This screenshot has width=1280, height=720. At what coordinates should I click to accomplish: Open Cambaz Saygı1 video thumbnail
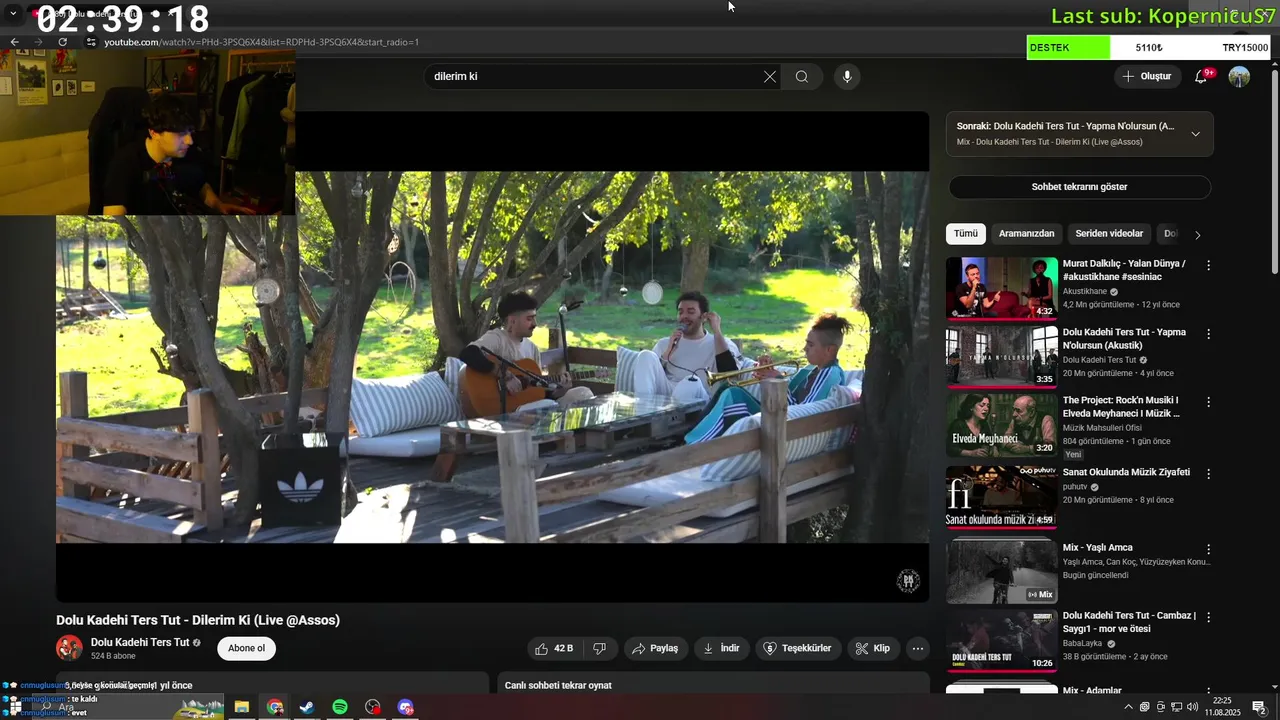pyautogui.click(x=1002, y=640)
